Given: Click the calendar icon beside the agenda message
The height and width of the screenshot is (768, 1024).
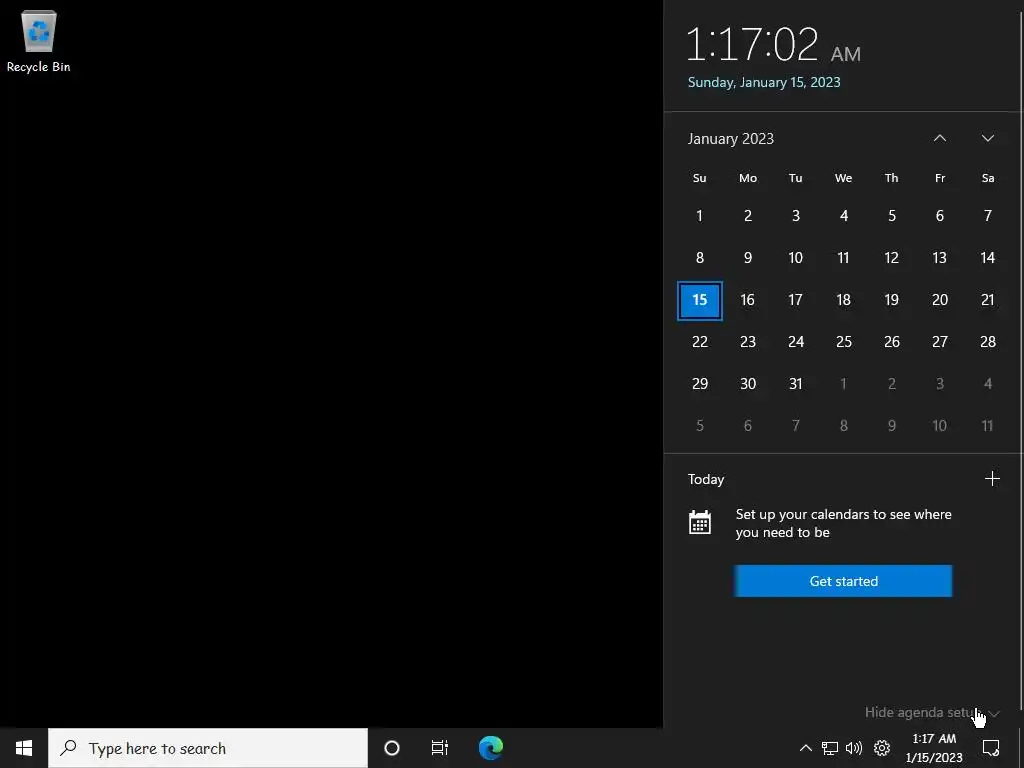Looking at the screenshot, I should (699, 522).
